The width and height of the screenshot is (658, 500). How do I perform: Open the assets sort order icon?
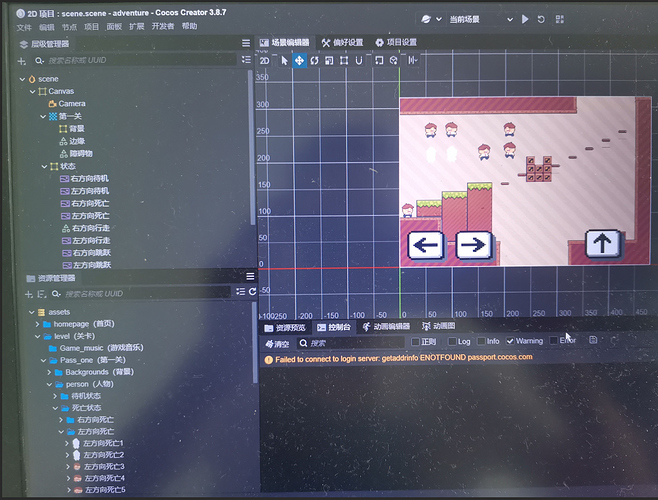pos(42,294)
